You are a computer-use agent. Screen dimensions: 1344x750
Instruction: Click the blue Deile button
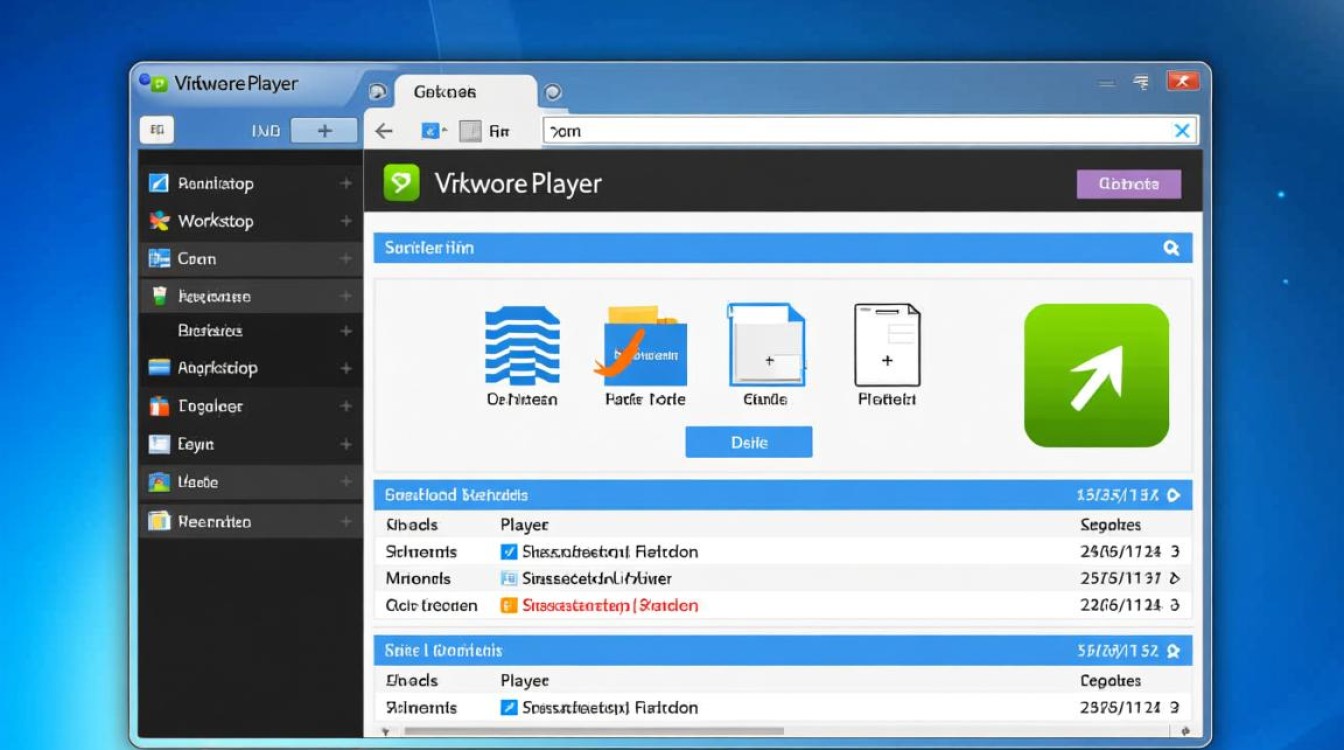(x=748, y=441)
